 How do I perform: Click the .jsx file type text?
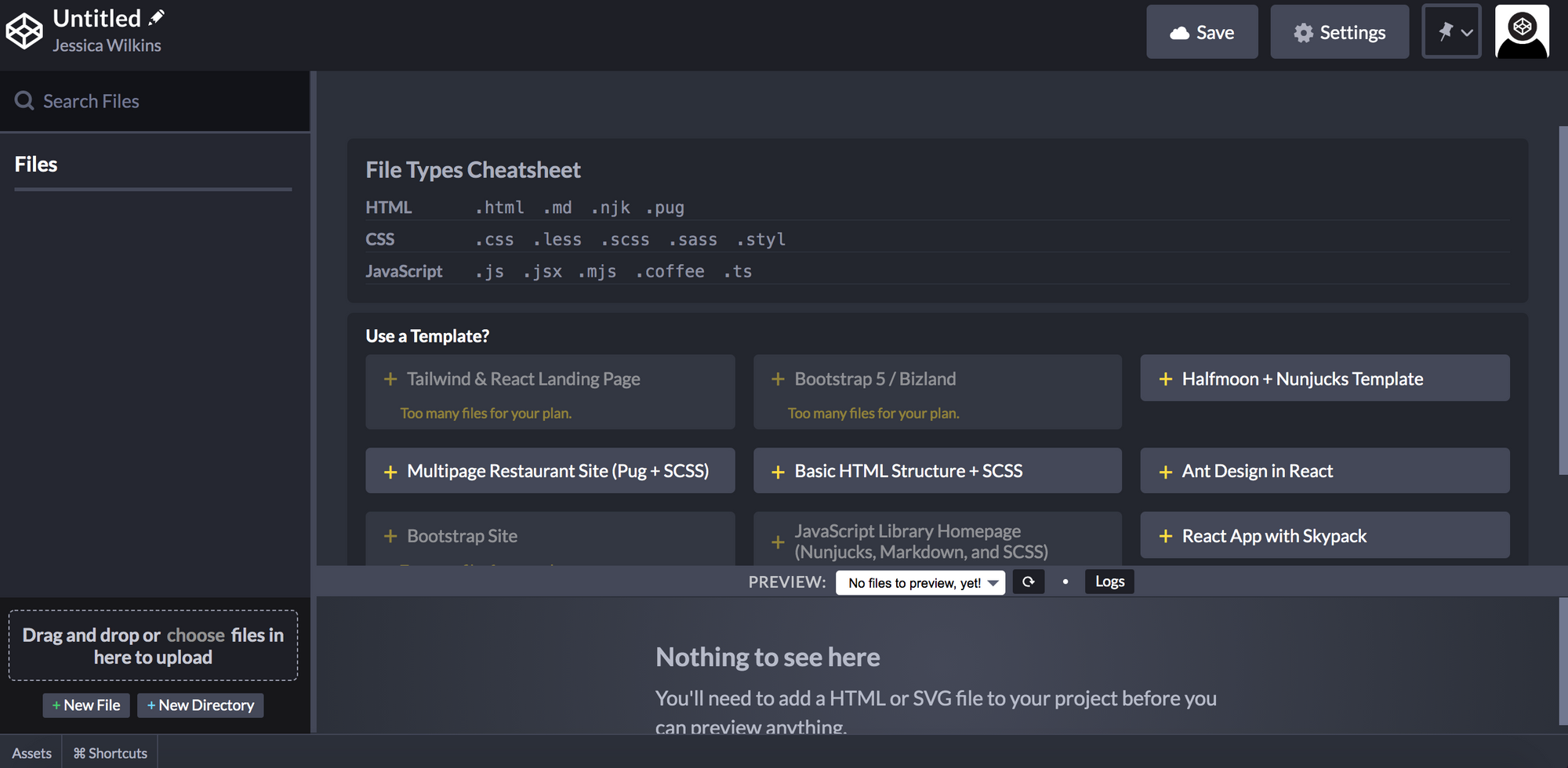[x=543, y=271]
